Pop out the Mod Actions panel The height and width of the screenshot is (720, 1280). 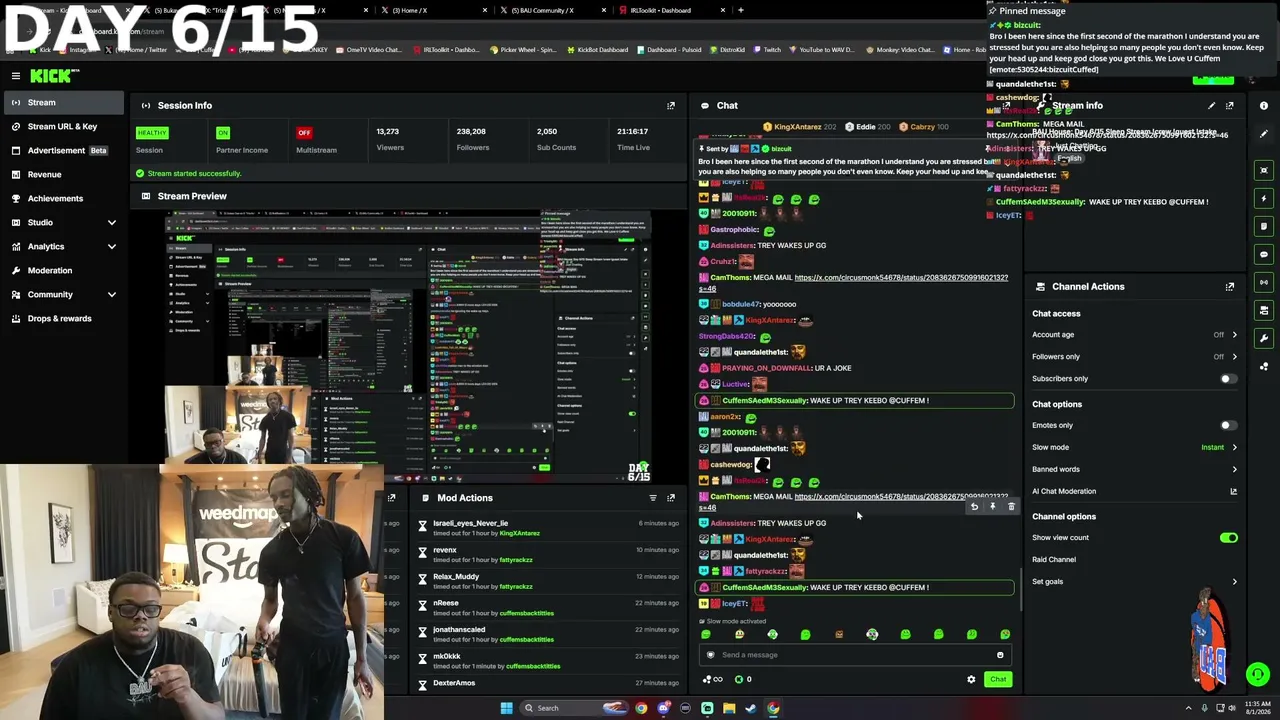click(x=671, y=498)
